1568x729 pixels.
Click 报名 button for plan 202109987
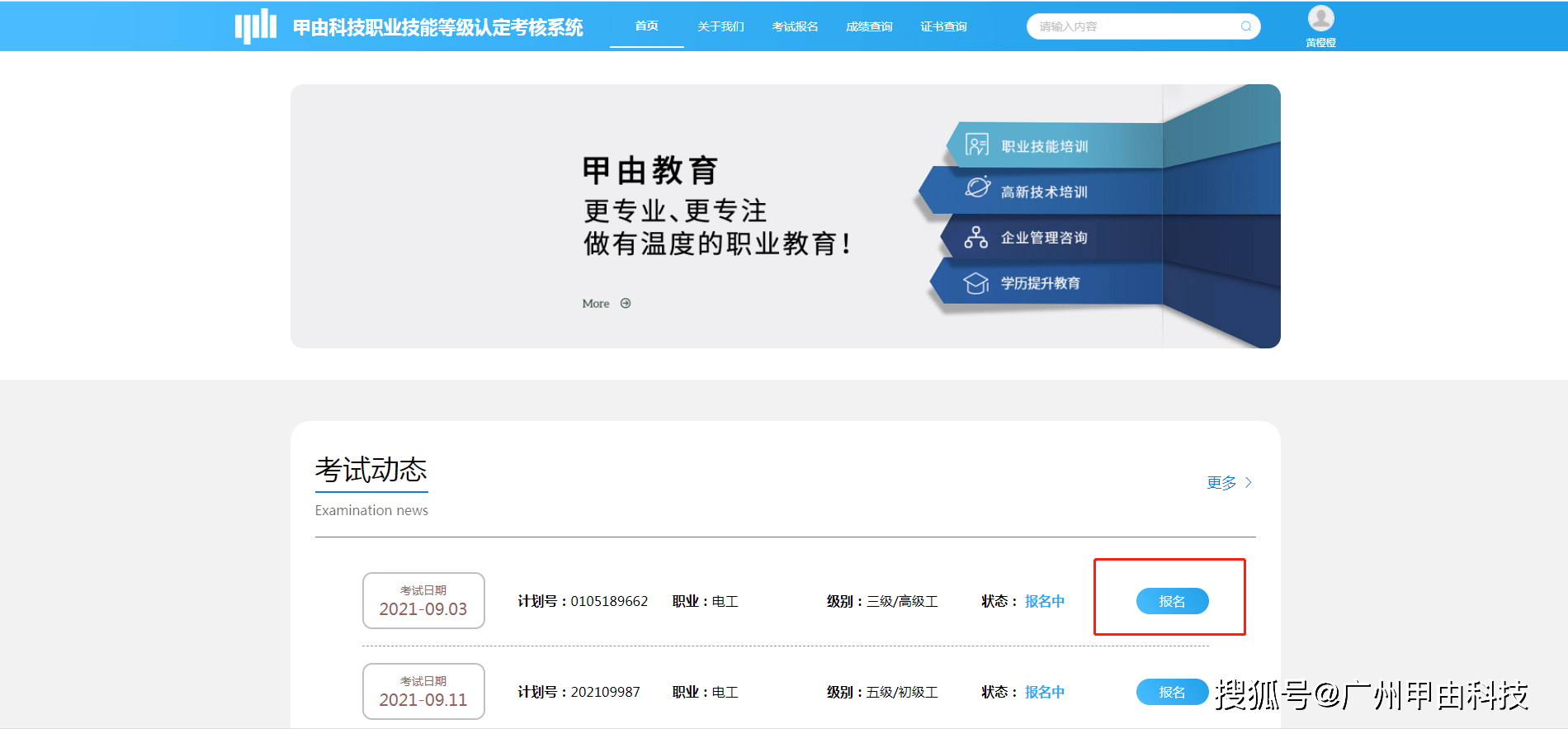[x=1173, y=692]
